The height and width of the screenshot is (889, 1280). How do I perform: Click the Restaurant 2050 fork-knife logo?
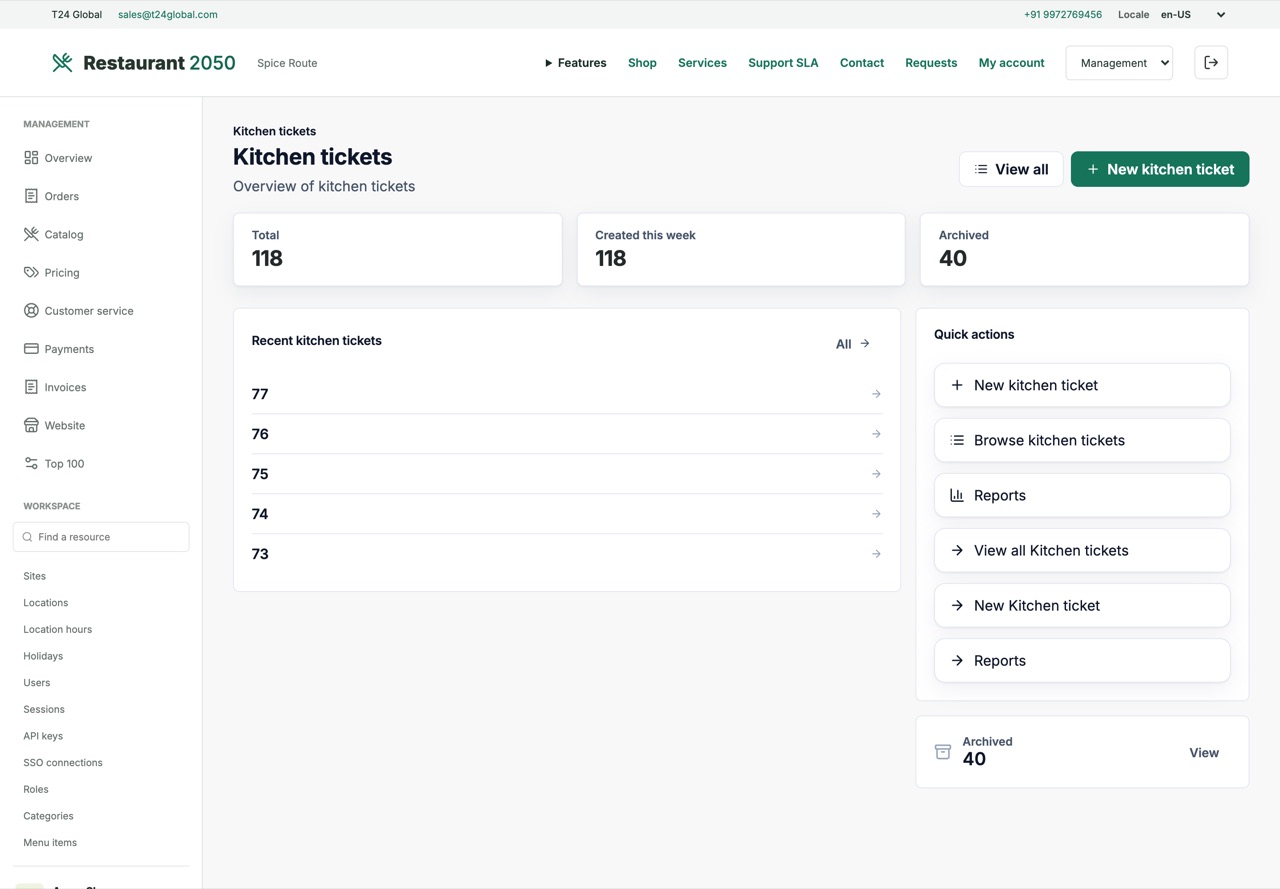click(x=62, y=63)
